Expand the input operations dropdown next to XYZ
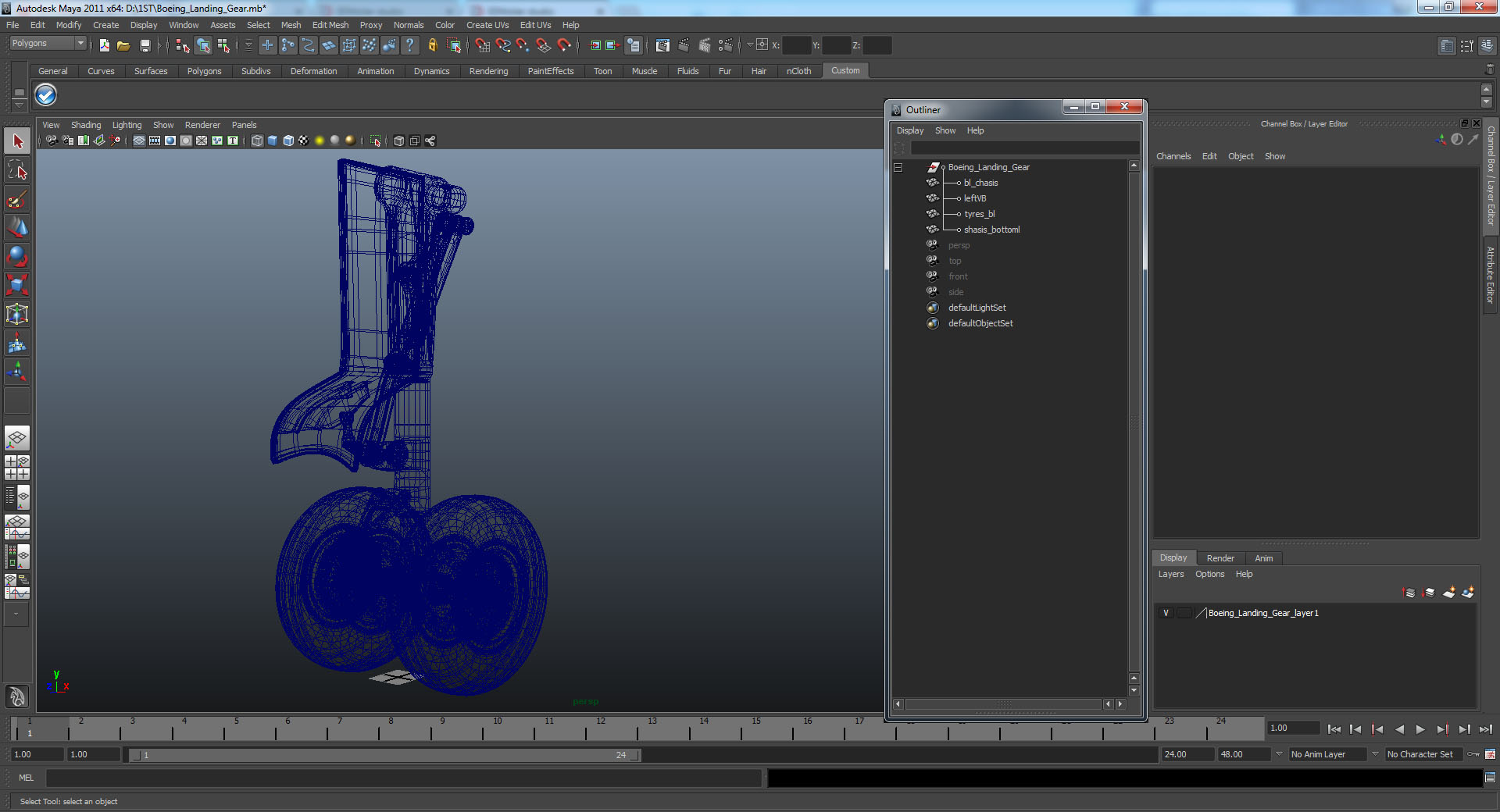The image size is (1500, 812). [x=750, y=45]
